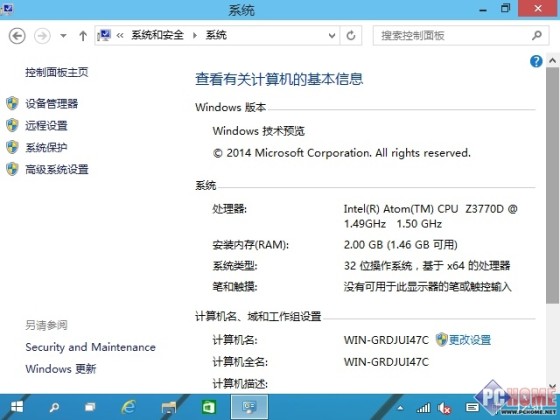
Task: Open taskbar Search magnifier
Action: tap(54, 407)
